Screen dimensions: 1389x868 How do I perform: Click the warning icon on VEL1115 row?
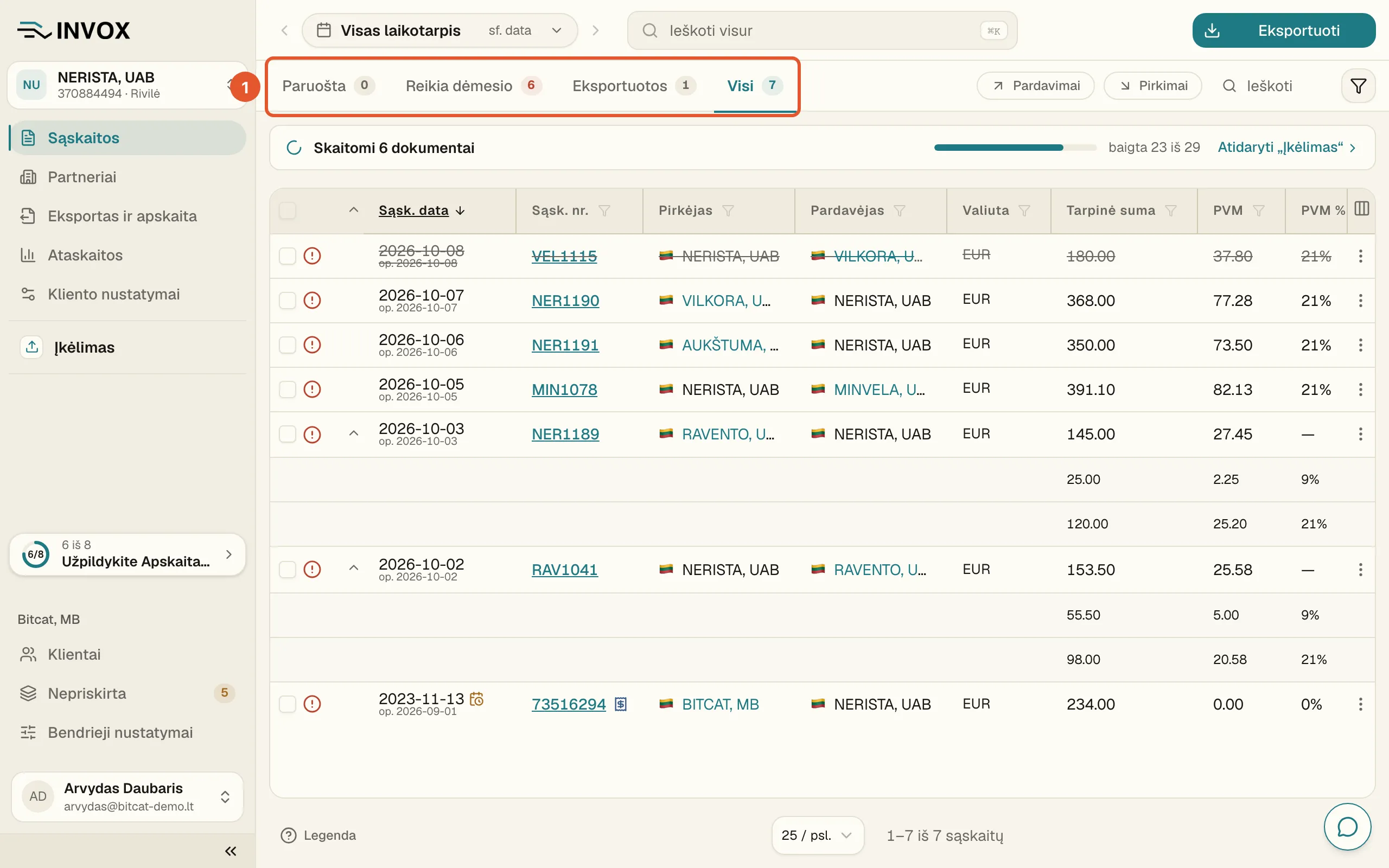point(311,256)
